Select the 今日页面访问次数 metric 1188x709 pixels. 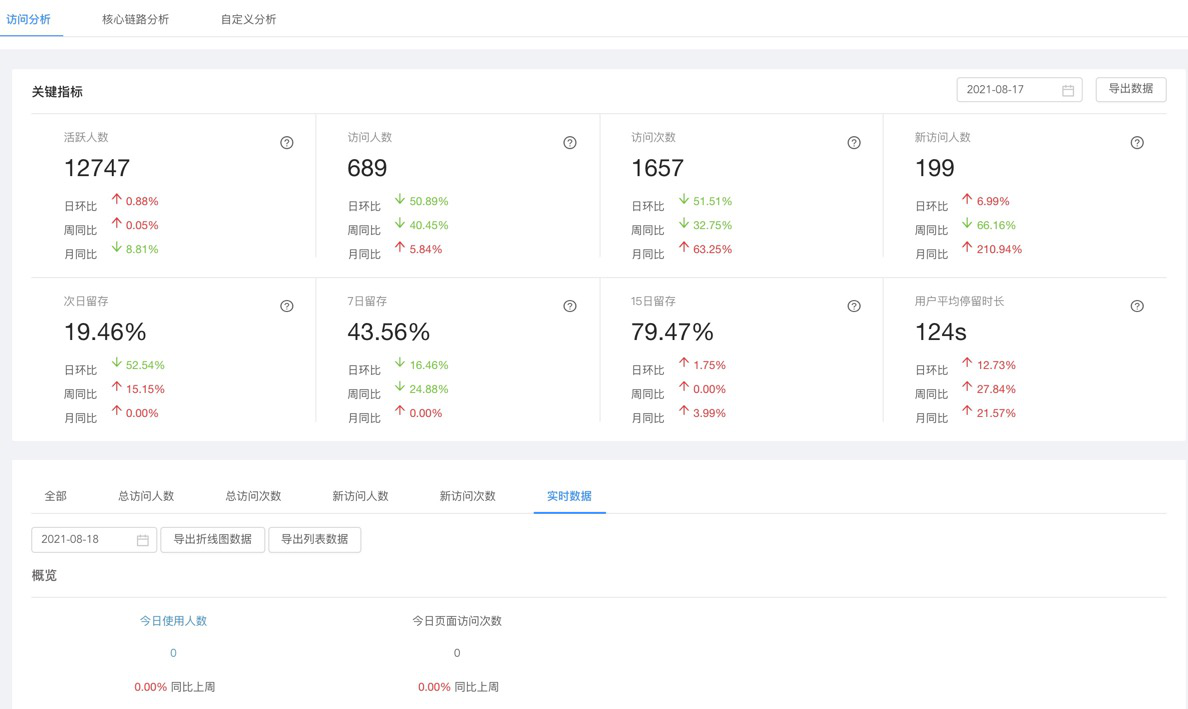tap(457, 621)
